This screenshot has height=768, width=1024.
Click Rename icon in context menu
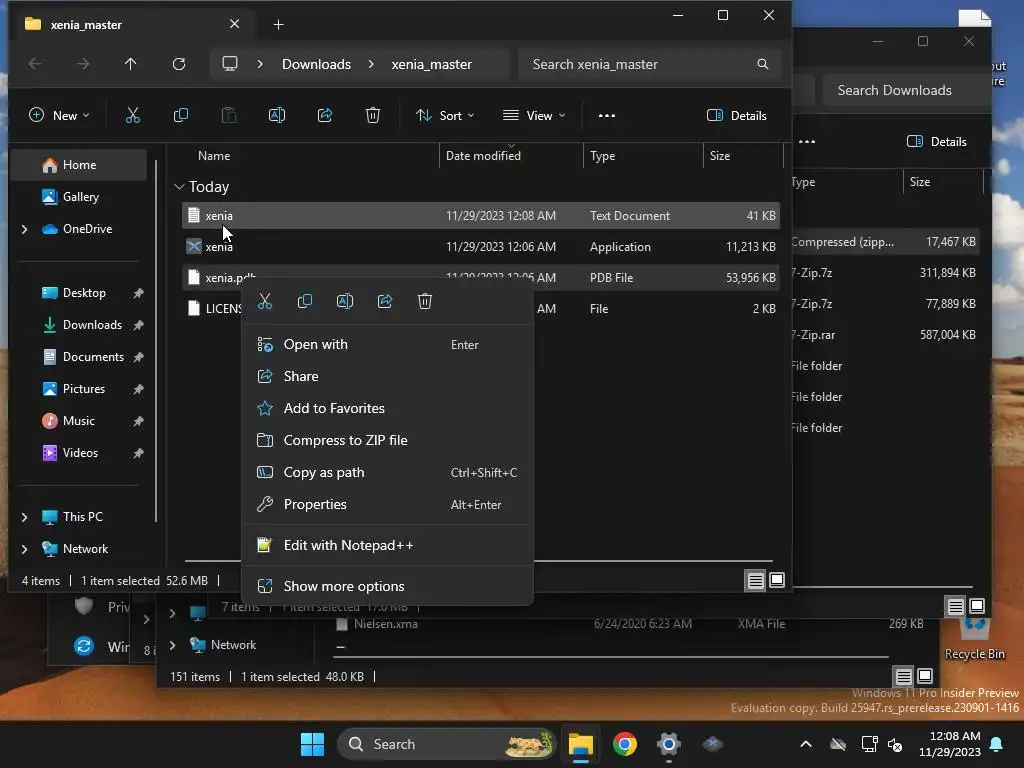point(345,301)
